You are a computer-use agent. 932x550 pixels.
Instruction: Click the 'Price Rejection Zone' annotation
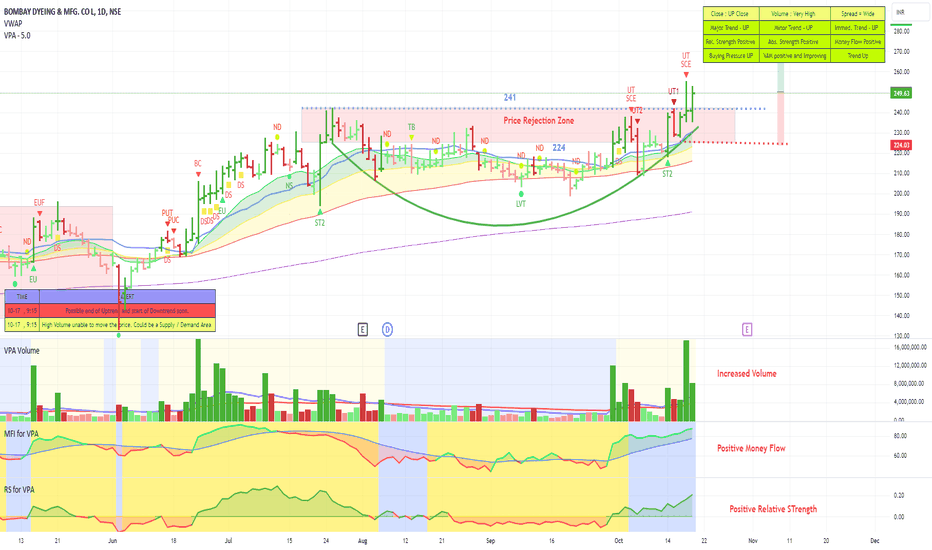click(539, 121)
